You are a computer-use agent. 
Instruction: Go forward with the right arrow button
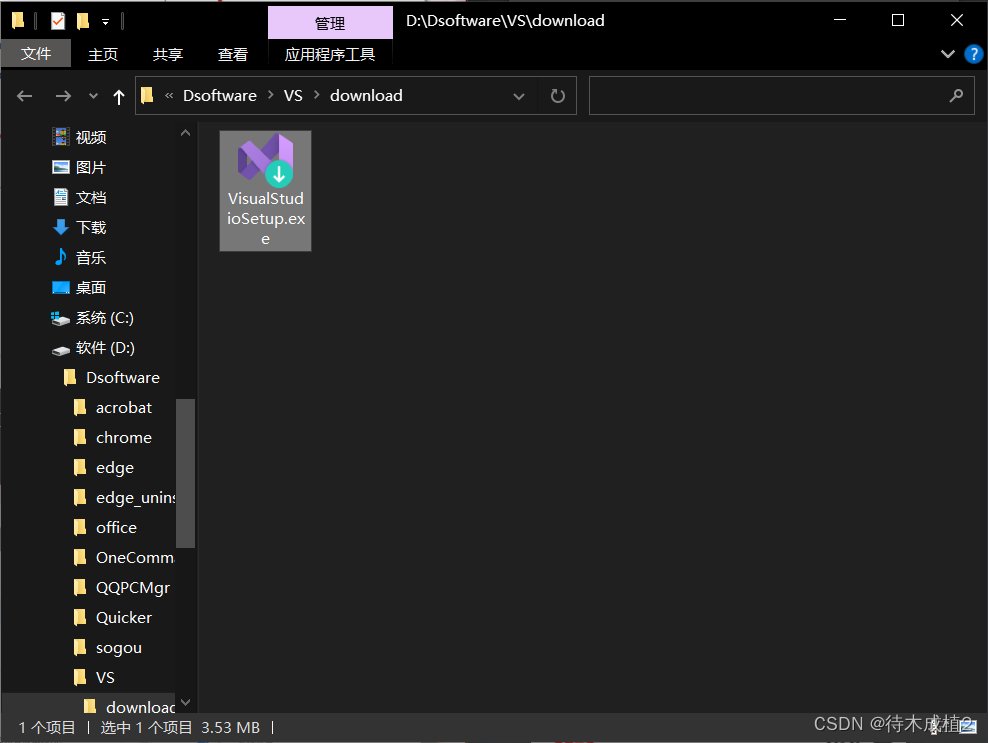tap(63, 96)
